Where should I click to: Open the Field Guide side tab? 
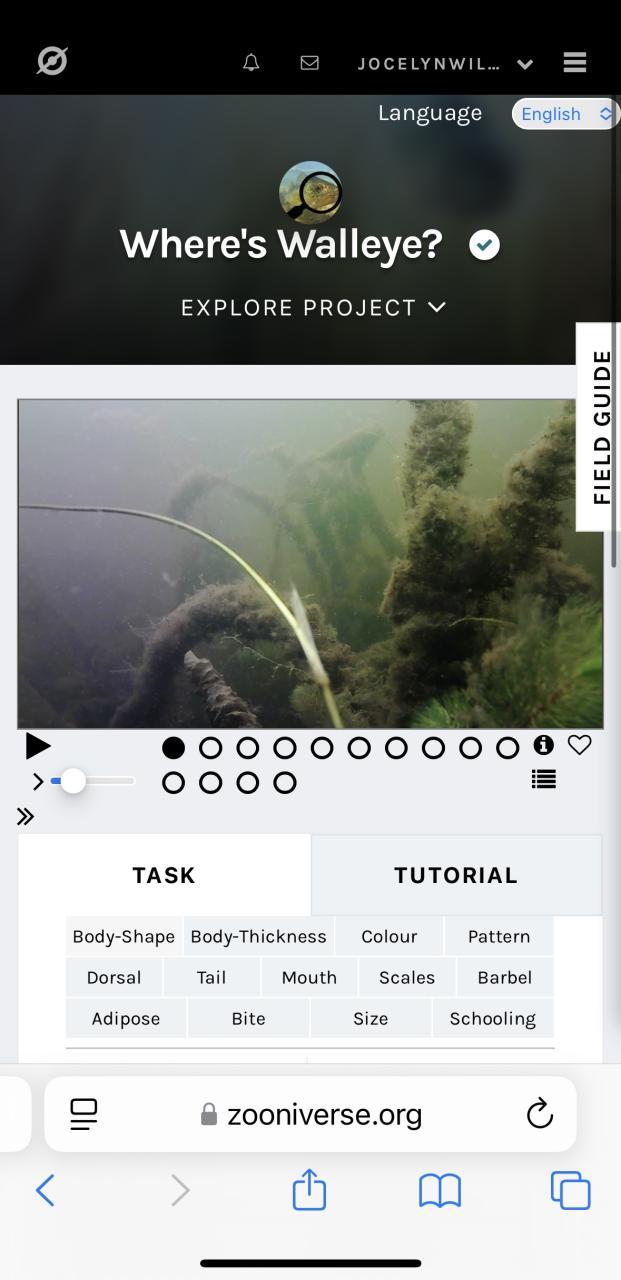tap(599, 427)
